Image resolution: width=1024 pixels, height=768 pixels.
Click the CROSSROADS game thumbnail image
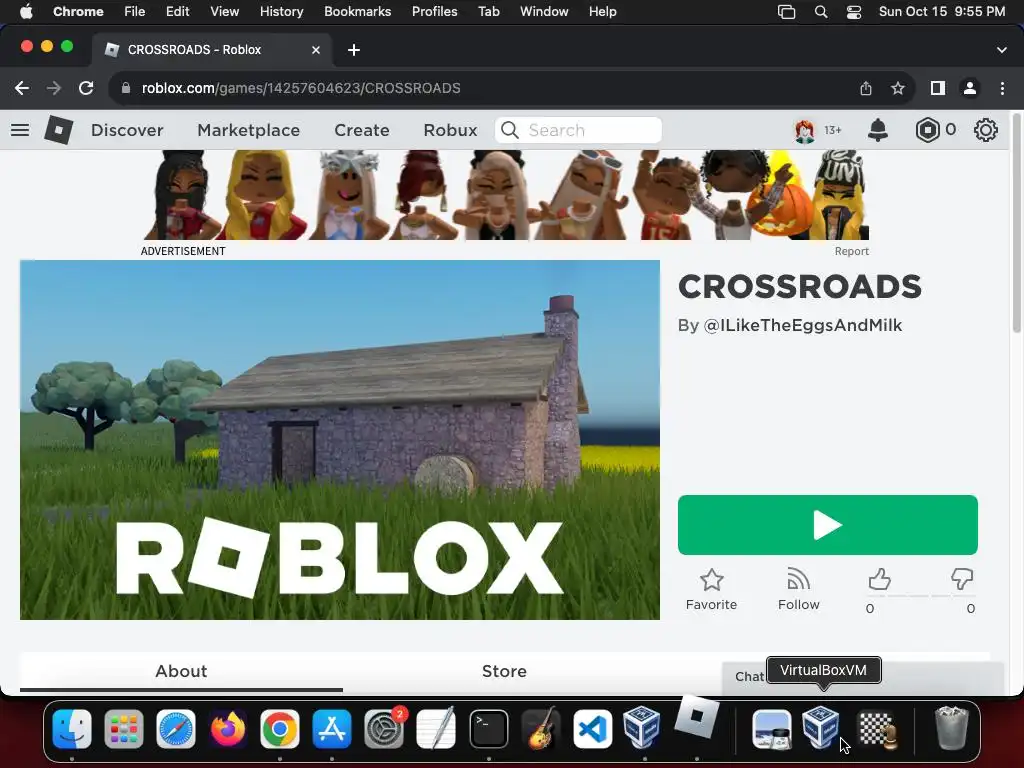point(340,440)
